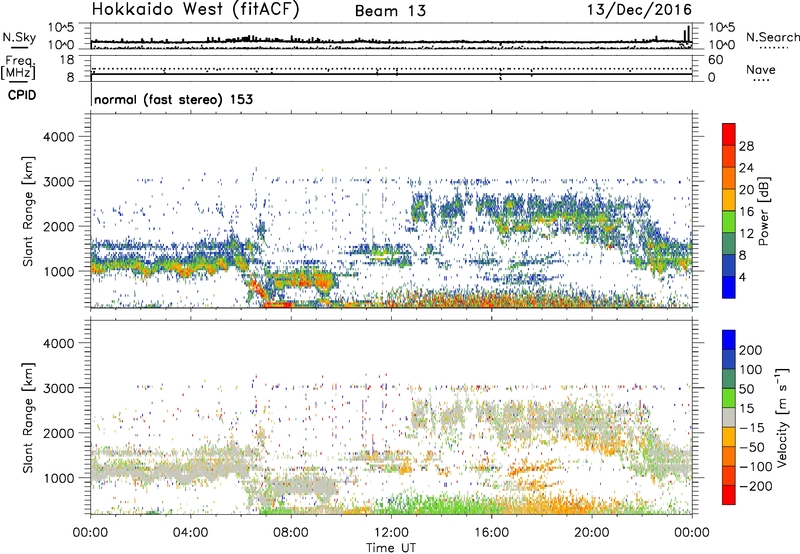This screenshot has width=800, height=554.
Task: Click the "16:00" time axis label
Action: click(x=491, y=533)
